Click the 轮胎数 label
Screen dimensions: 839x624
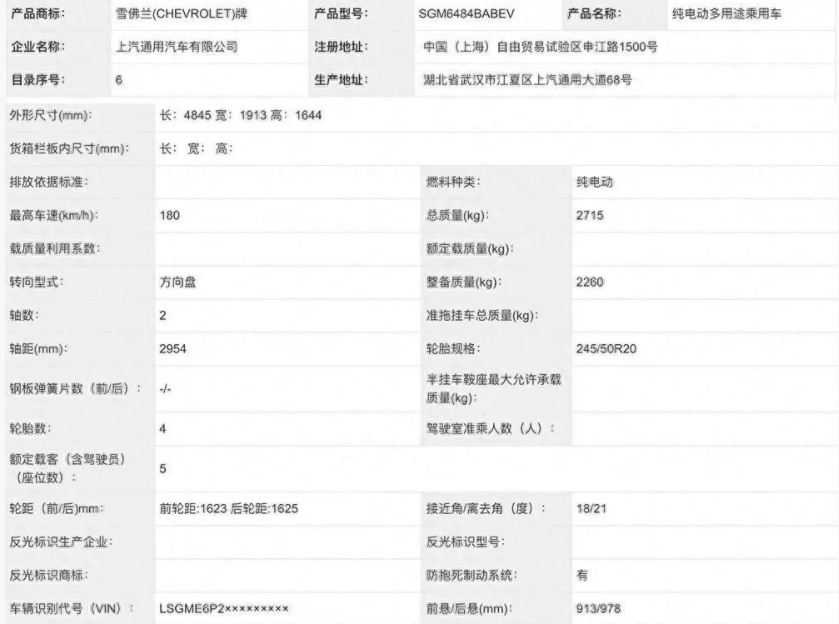coord(30,429)
